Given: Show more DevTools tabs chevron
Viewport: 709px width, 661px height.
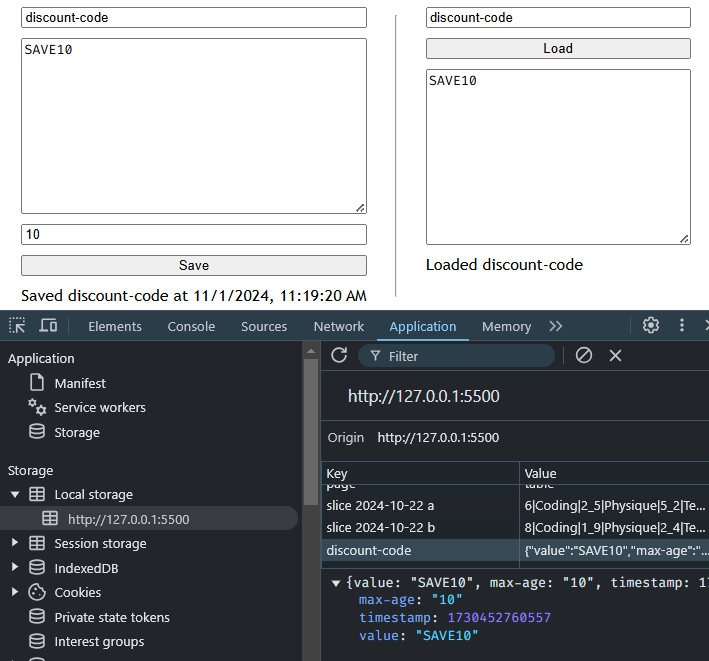Looking at the screenshot, I should (556, 326).
